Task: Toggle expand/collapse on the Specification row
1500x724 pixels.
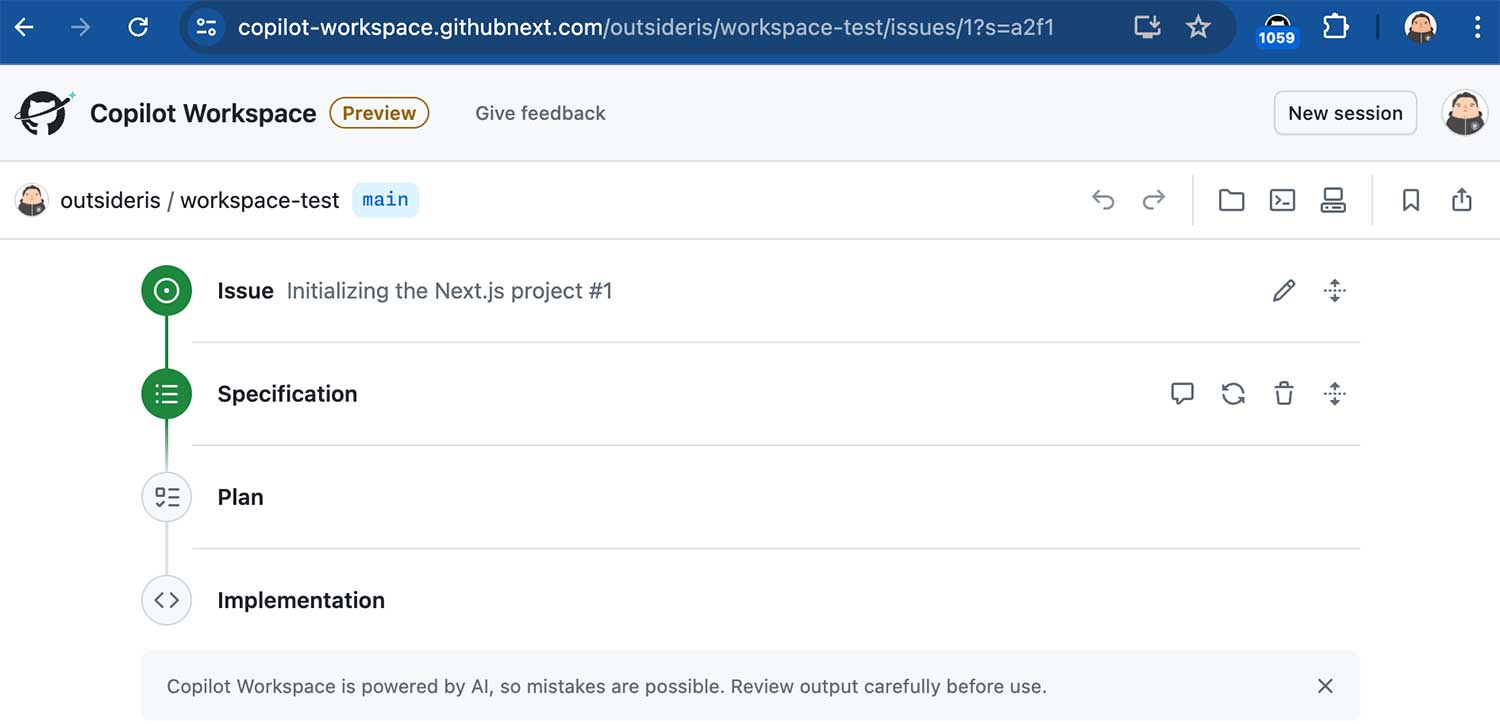Action: coord(1335,394)
